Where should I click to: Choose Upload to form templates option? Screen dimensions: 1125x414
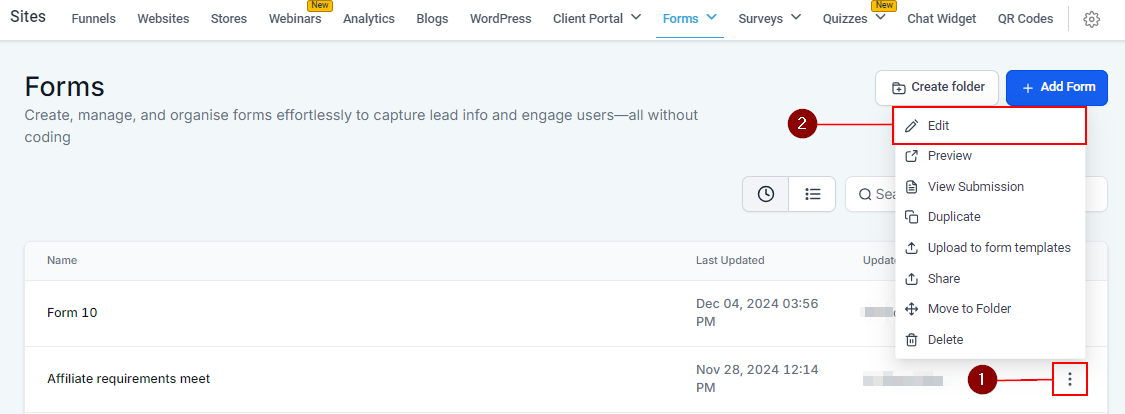(x=998, y=248)
